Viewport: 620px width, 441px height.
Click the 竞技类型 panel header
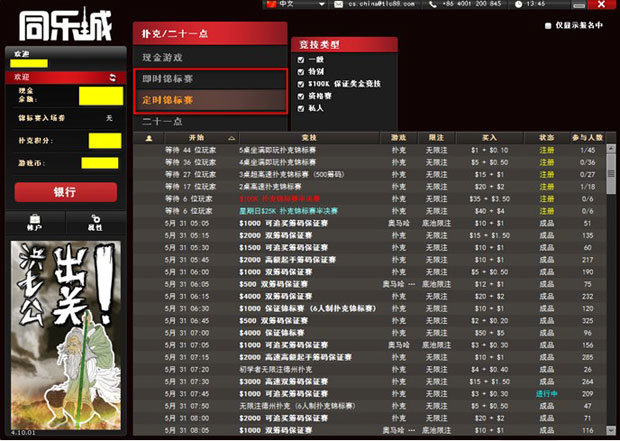pyautogui.click(x=344, y=45)
